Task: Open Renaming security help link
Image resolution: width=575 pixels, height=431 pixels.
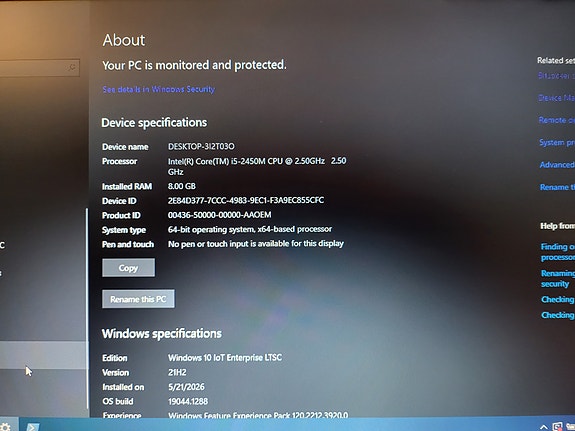Action: pyautogui.click(x=558, y=278)
